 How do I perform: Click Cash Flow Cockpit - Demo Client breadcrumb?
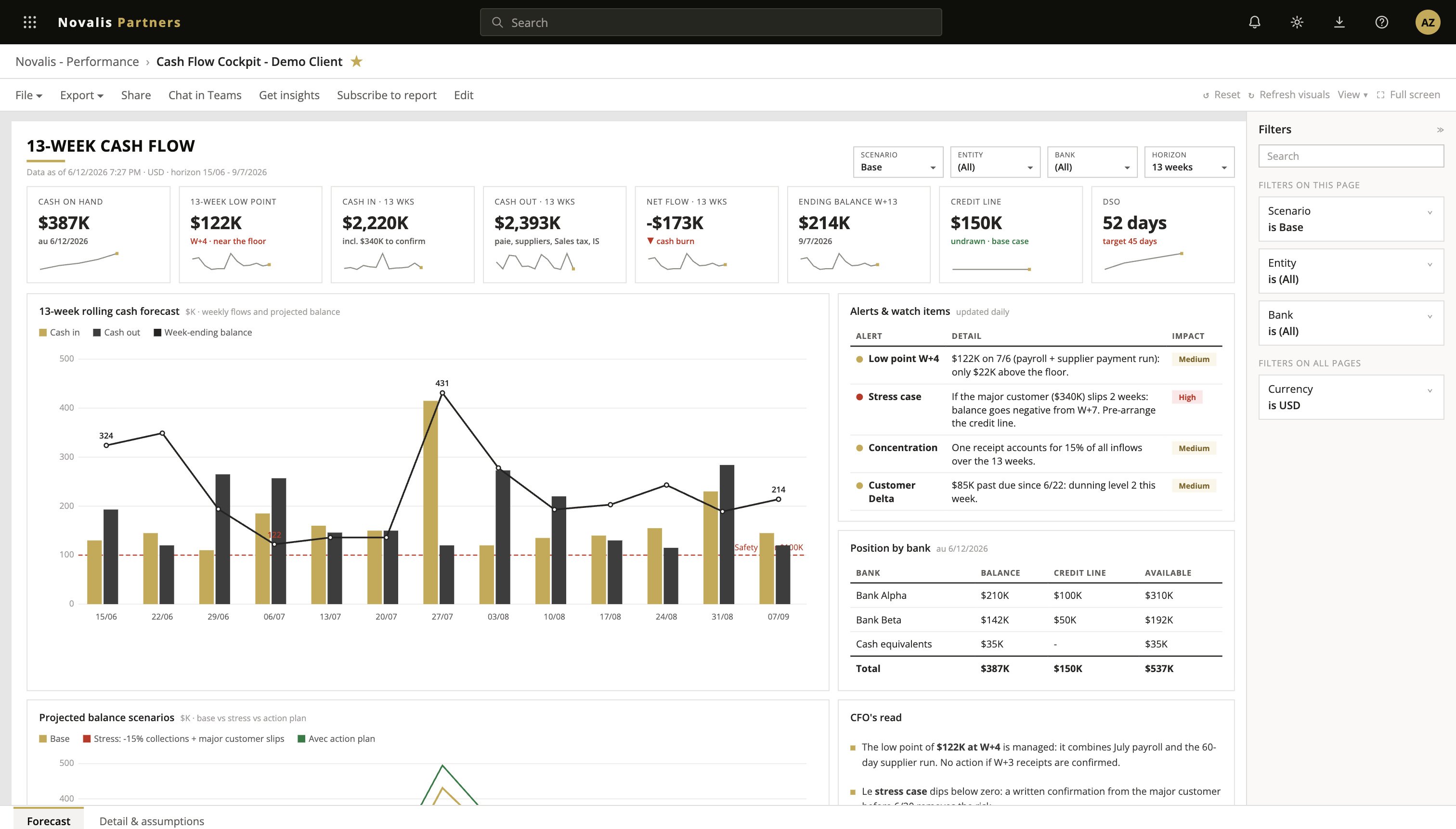click(x=249, y=62)
